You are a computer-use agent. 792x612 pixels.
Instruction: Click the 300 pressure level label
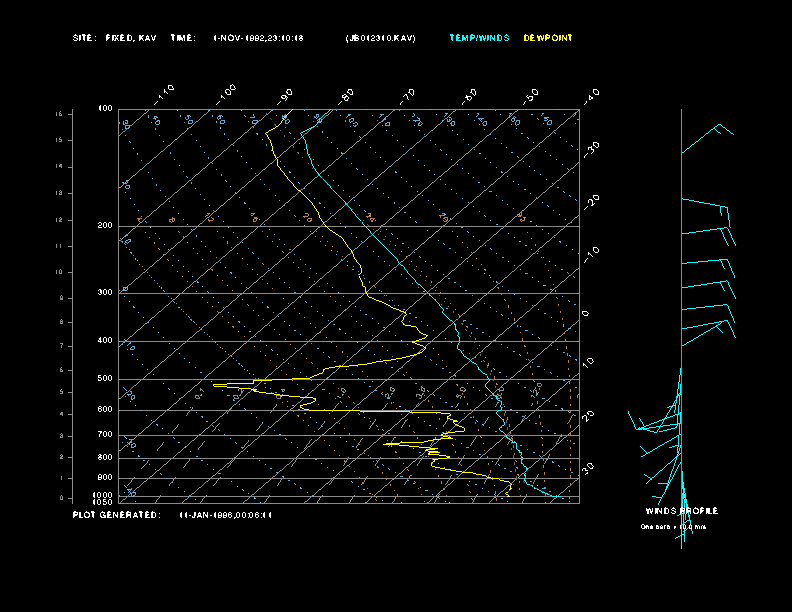coord(105,292)
